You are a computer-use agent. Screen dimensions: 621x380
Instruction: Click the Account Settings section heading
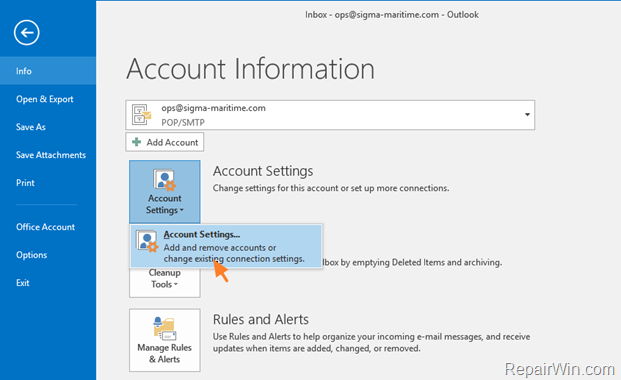tap(263, 171)
